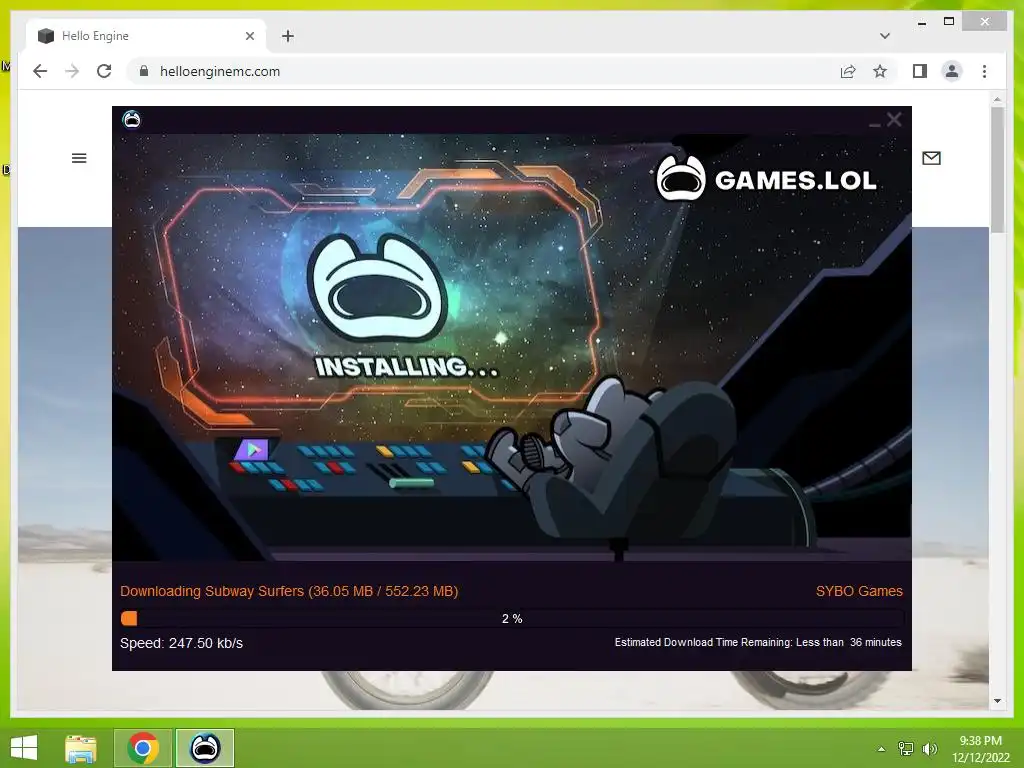The image size is (1024, 768).
Task: Click the download progress bar
Action: click(x=512, y=618)
